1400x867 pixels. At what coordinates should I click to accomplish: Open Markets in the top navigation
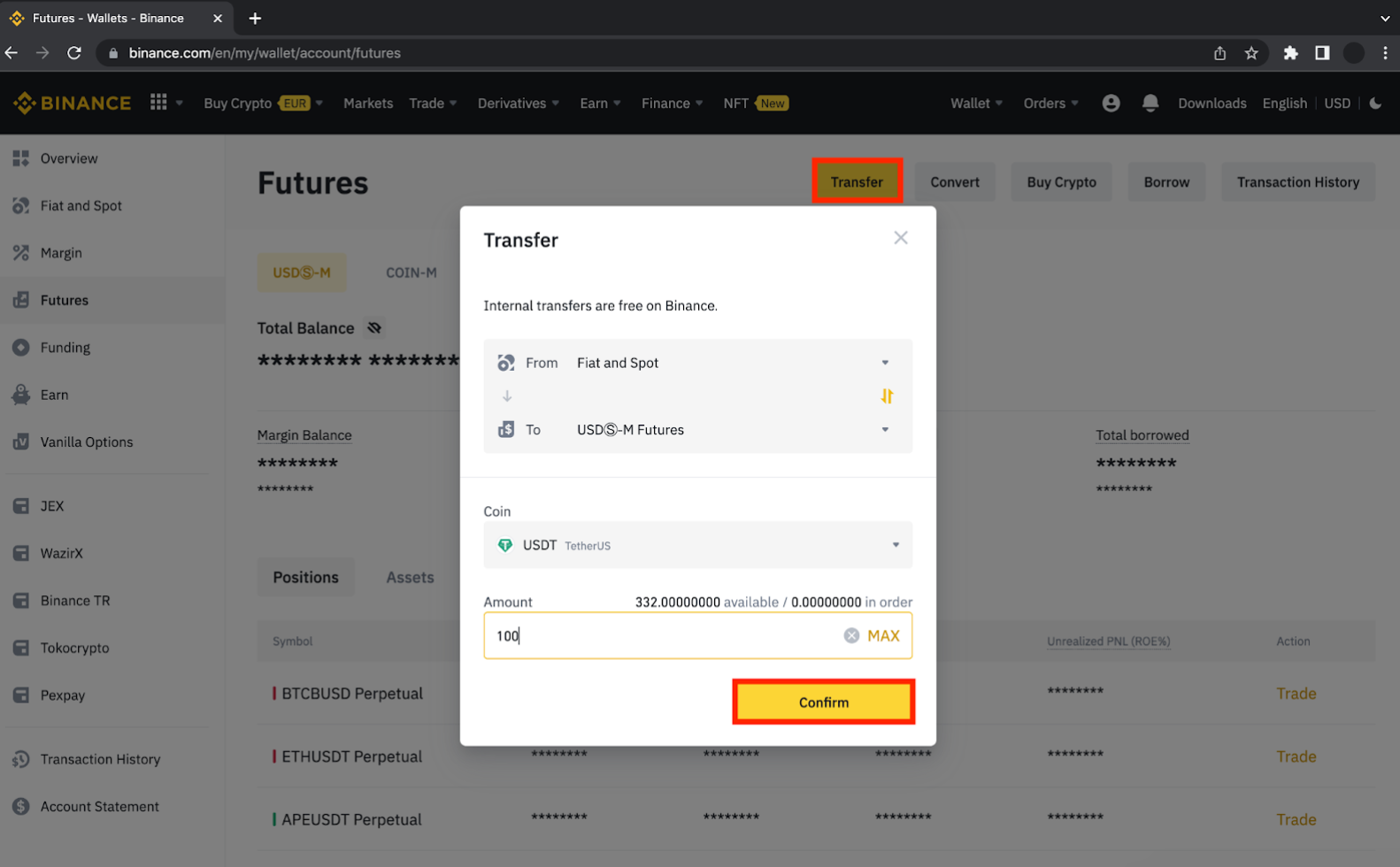click(x=368, y=104)
